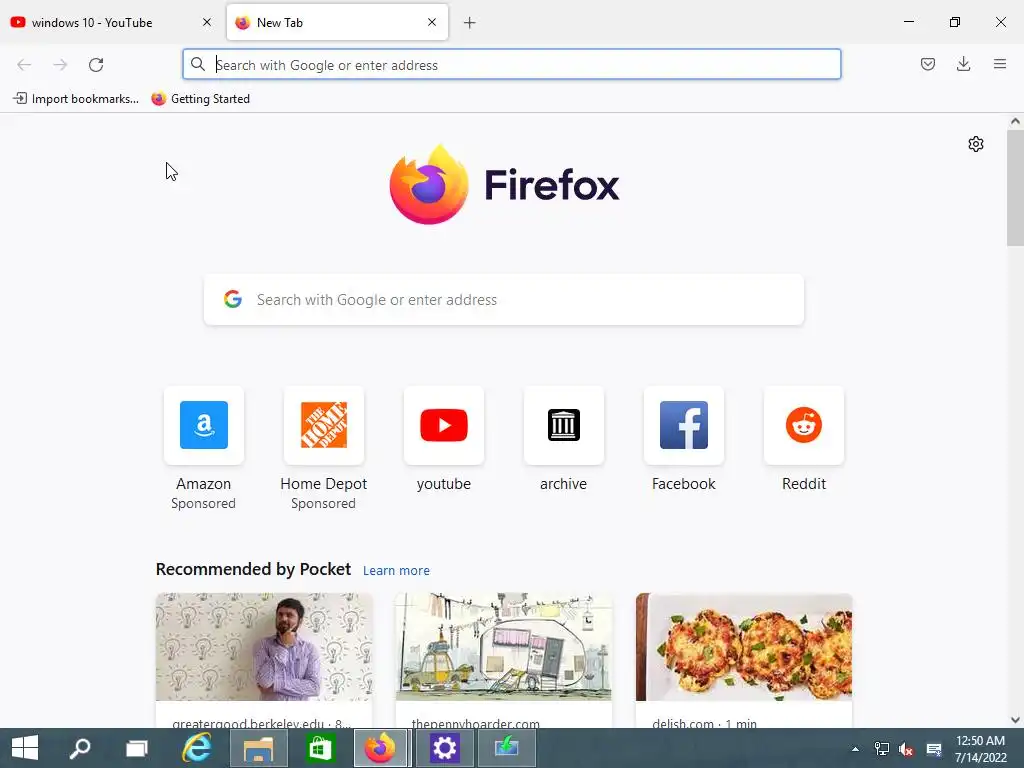The width and height of the screenshot is (1024, 768).
Task: Launch Internet Explorer from taskbar
Action: (x=197, y=748)
